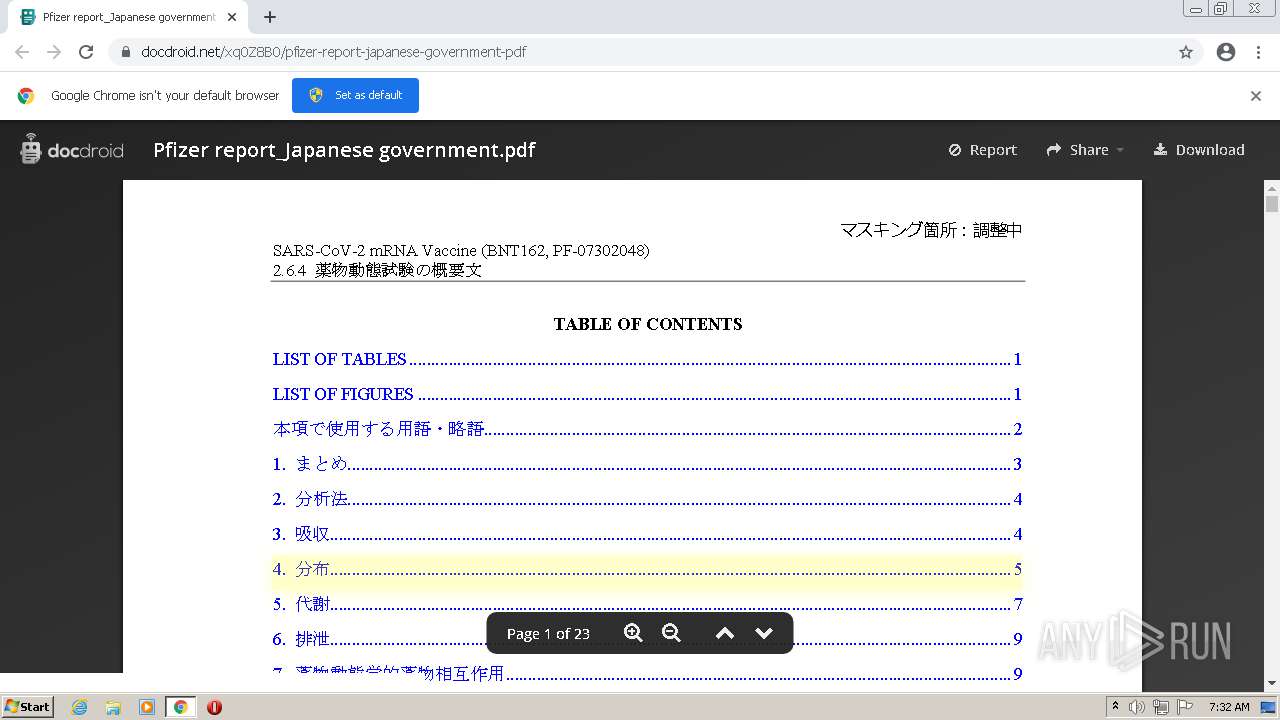Go to previous page with up chevron
1280x720 pixels.
[725, 633]
